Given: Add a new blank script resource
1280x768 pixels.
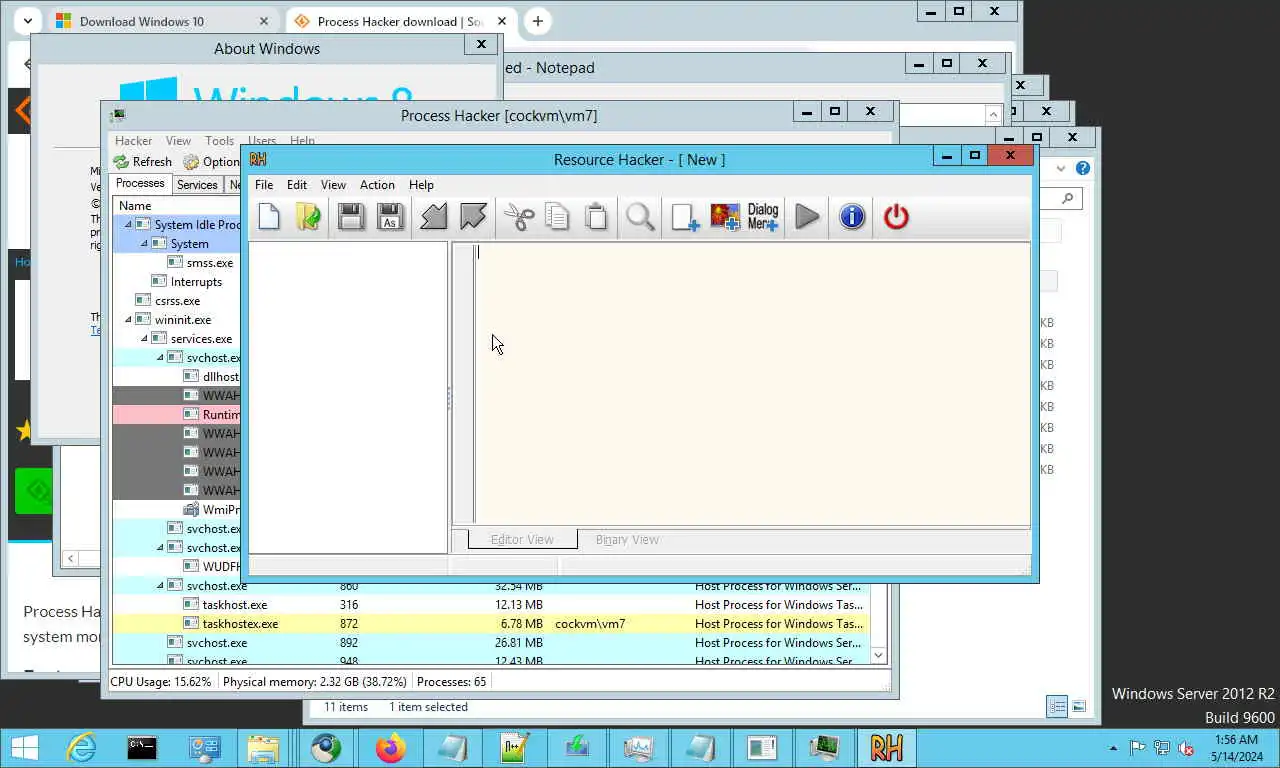Looking at the screenshot, I should click(685, 217).
